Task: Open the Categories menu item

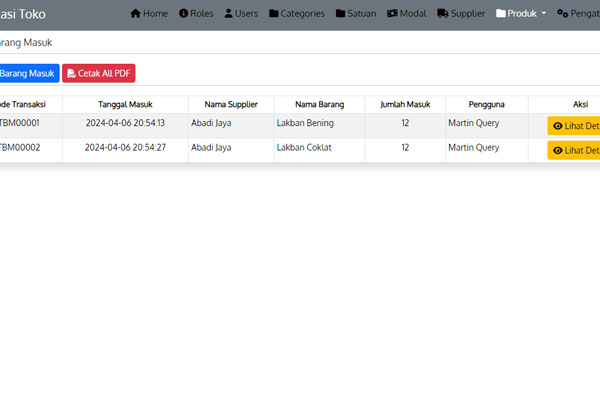Action: coord(297,13)
